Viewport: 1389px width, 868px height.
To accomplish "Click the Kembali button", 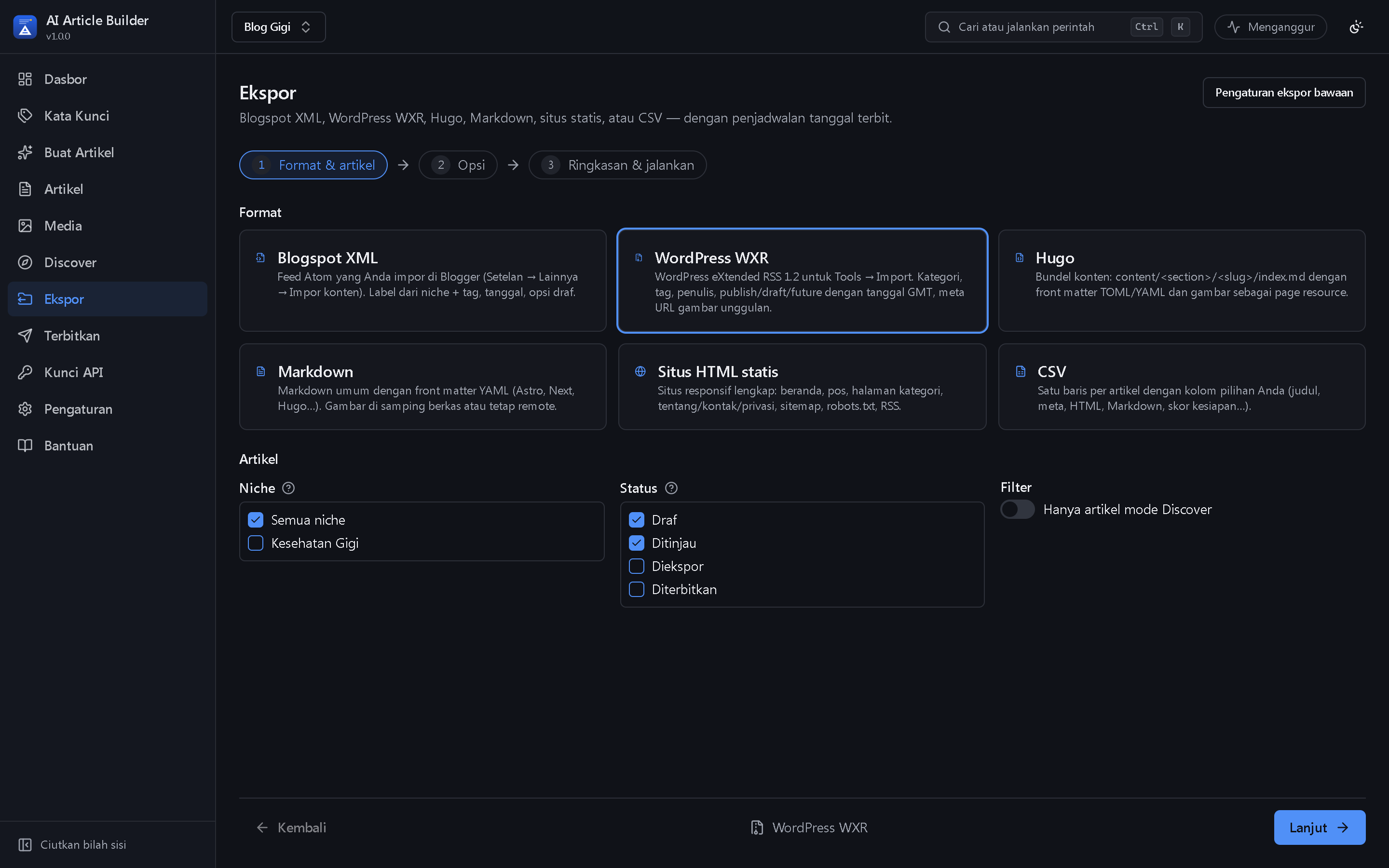I will (291, 827).
